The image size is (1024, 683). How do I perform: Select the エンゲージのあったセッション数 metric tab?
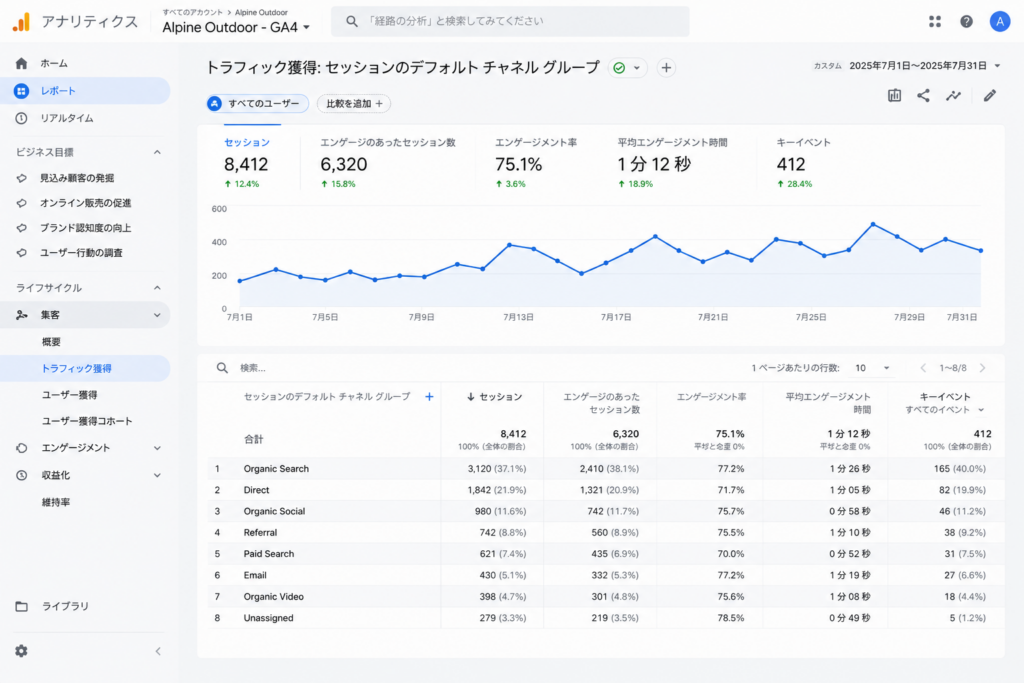[388, 162]
